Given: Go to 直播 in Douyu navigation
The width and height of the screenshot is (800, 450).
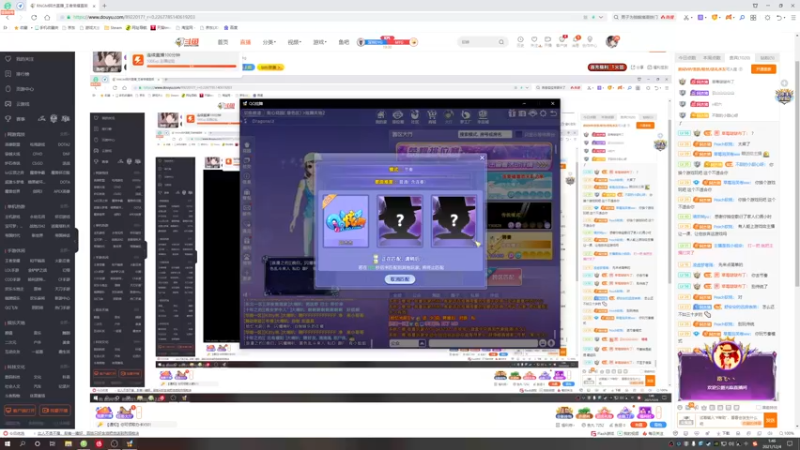Looking at the screenshot, I should [x=245, y=42].
